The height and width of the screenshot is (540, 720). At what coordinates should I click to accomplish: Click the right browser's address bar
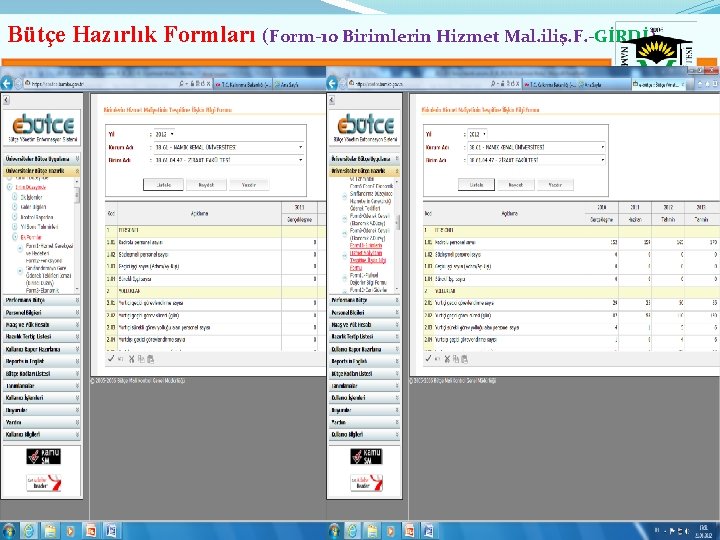(420, 84)
